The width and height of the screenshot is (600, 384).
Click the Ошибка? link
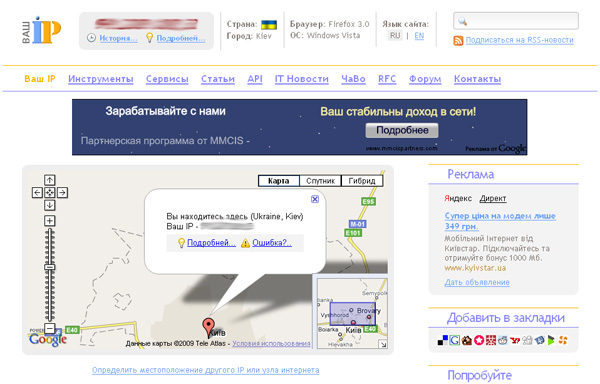click(x=272, y=243)
